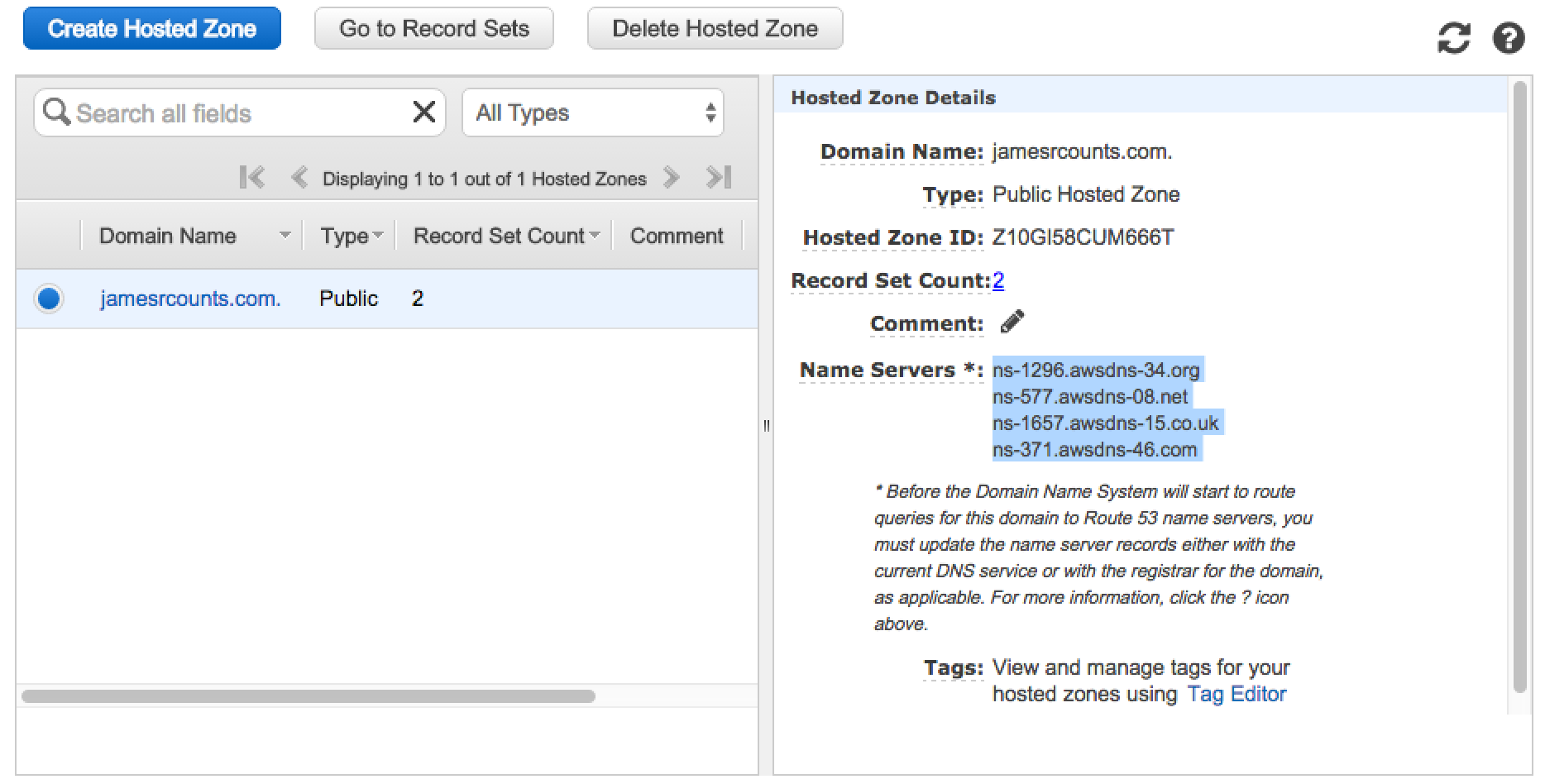Viewport: 1545px width, 784px height.
Task: Open the Tag Editor link
Action: (x=1236, y=694)
